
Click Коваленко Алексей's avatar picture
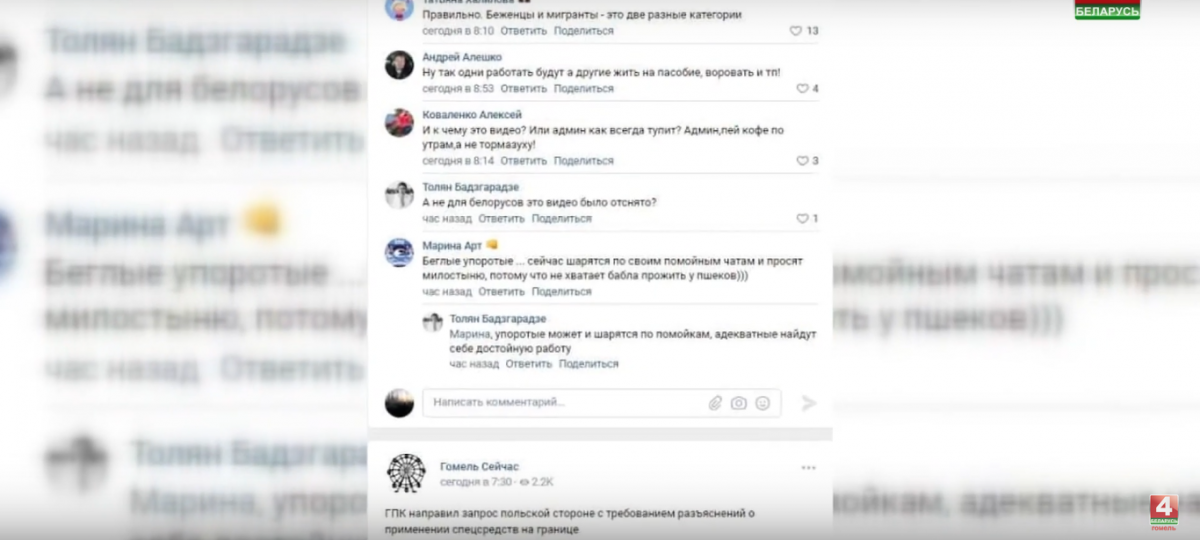(x=400, y=123)
